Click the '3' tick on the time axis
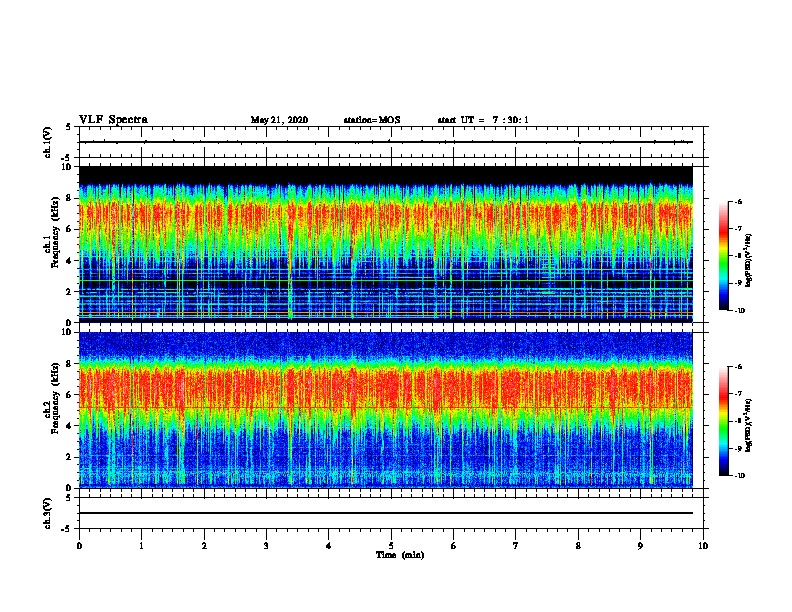The height and width of the screenshot is (612, 792). point(266,546)
